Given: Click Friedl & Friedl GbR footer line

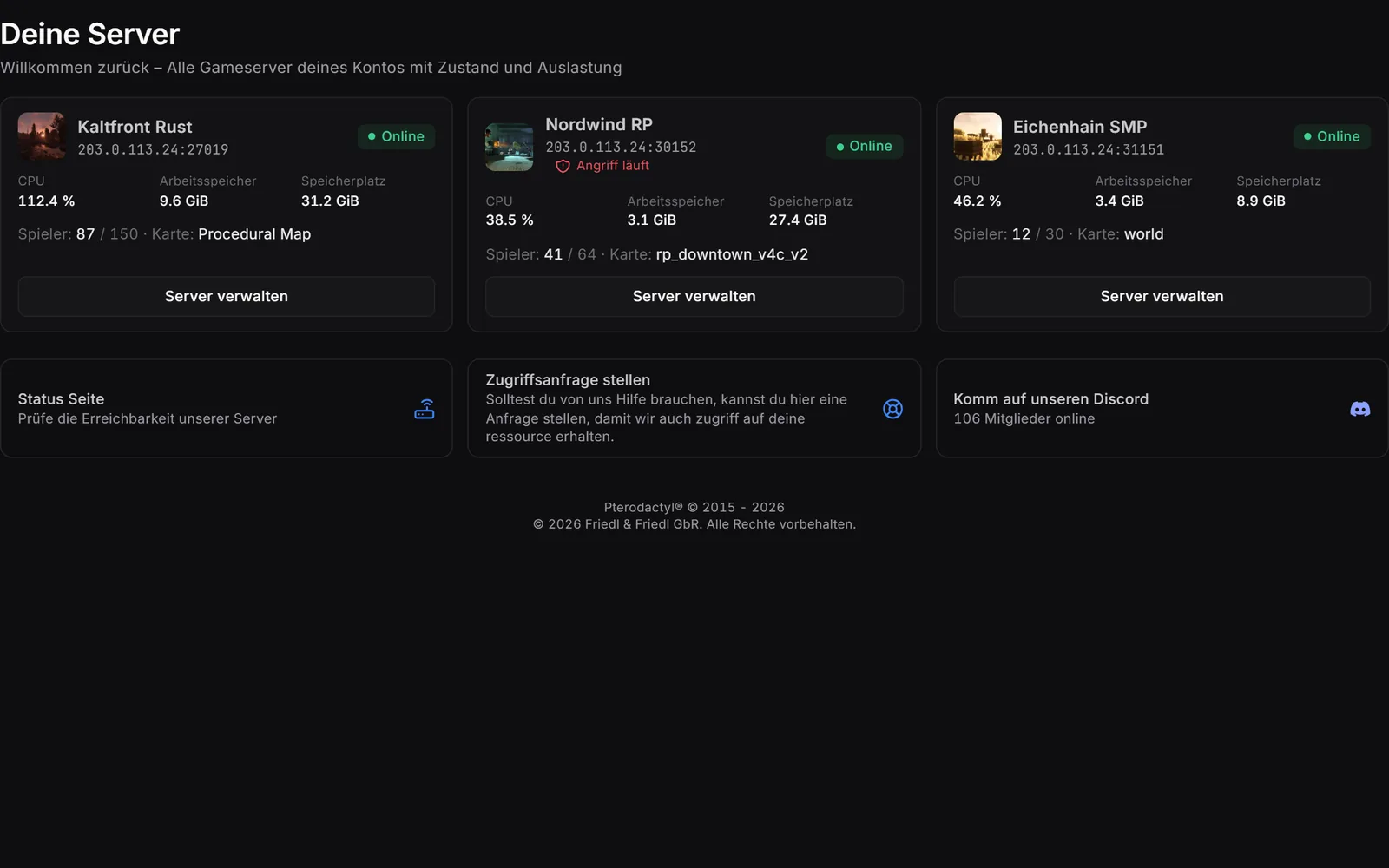Looking at the screenshot, I should [x=694, y=524].
